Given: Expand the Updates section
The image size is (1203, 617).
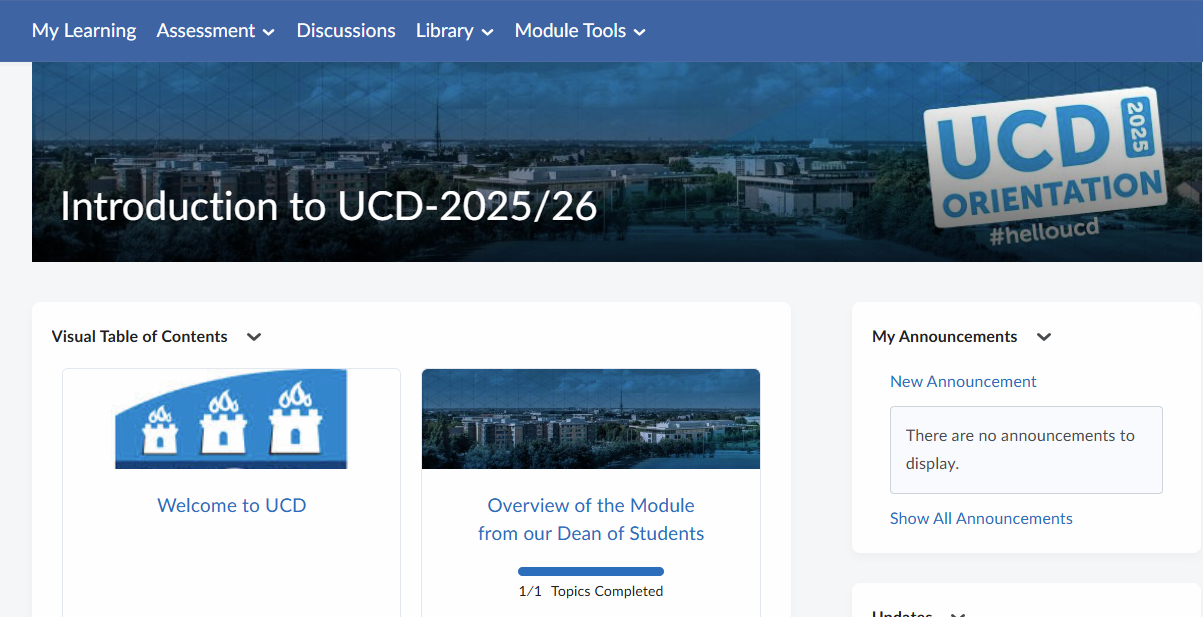Looking at the screenshot, I should (957, 612).
